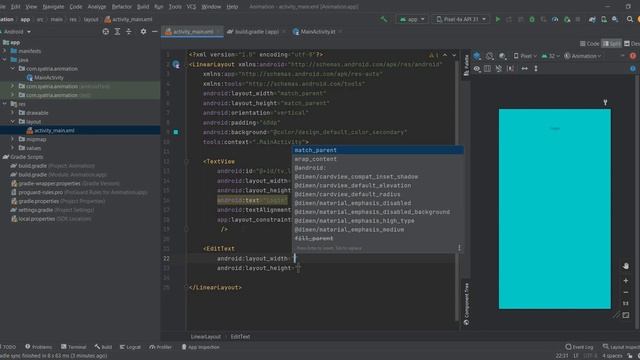This screenshot has height=360, width=640.
Task: Open Project panel settings gear
Action: [x=143, y=31]
